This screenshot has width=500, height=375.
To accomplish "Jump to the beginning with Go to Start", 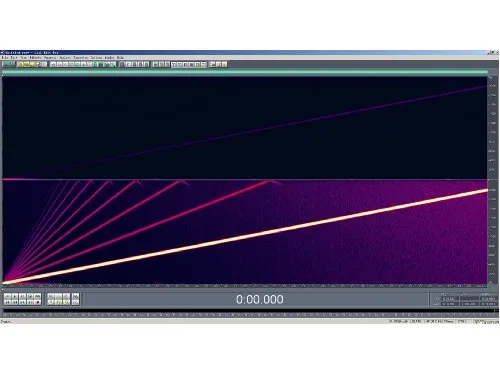I will (x=7, y=302).
